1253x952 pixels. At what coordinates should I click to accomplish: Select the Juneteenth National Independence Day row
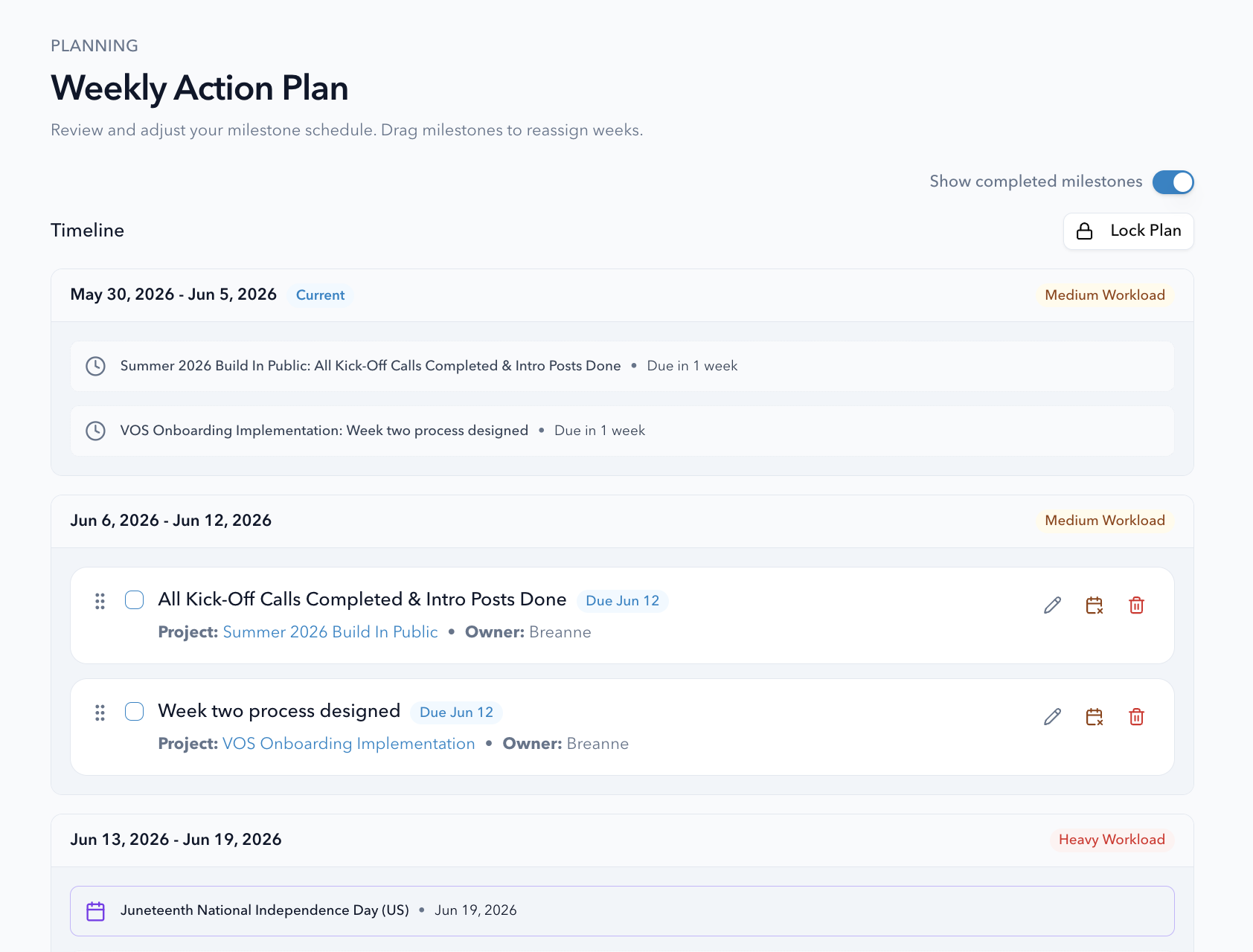click(x=622, y=911)
